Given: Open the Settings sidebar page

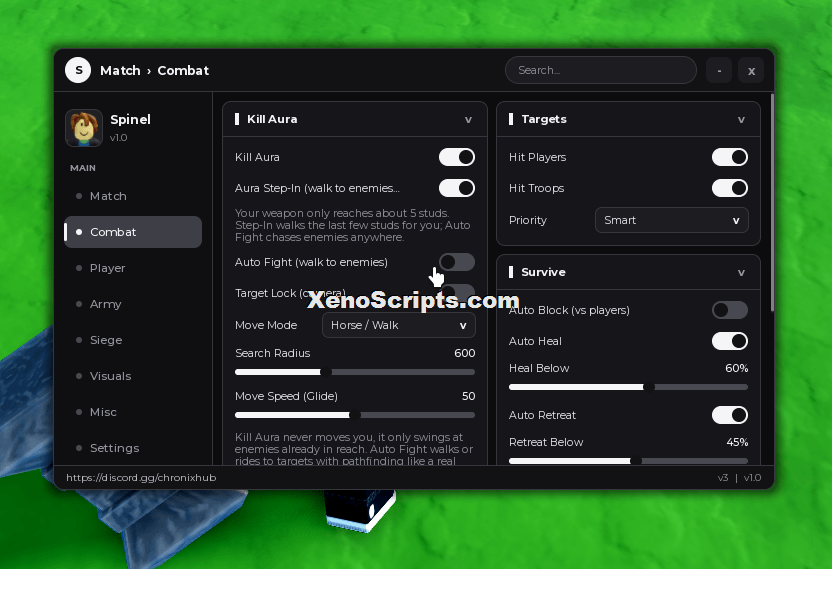Looking at the screenshot, I should coord(133,448).
